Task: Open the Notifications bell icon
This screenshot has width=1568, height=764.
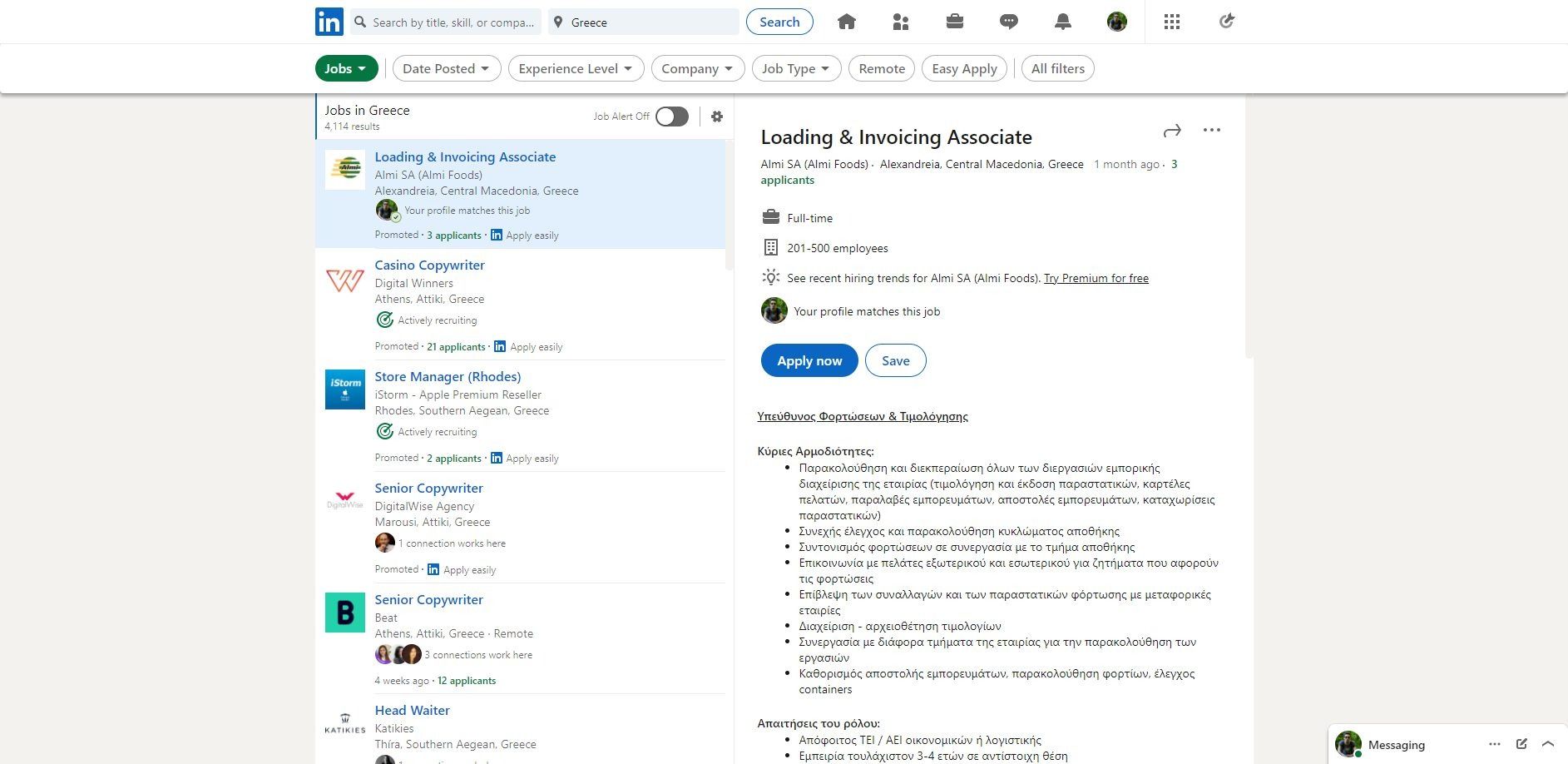Action: point(1063,22)
